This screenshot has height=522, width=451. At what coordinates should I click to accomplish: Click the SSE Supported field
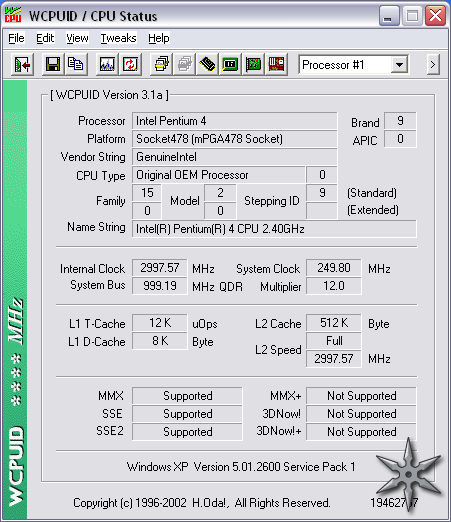(187, 414)
